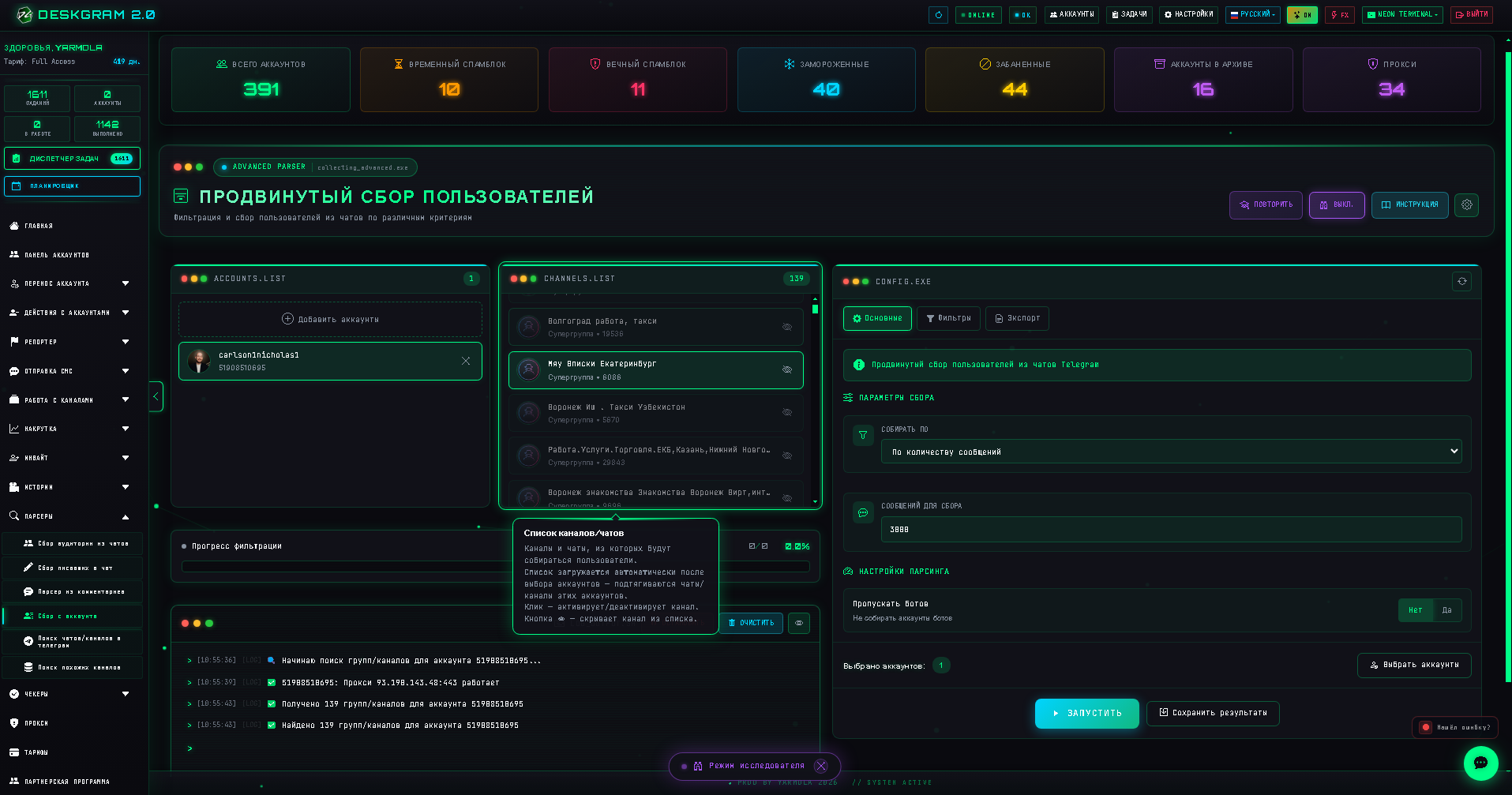1512x795 pixels.
Task: Set Пропускать ботов to Да
Action: pos(1446,610)
